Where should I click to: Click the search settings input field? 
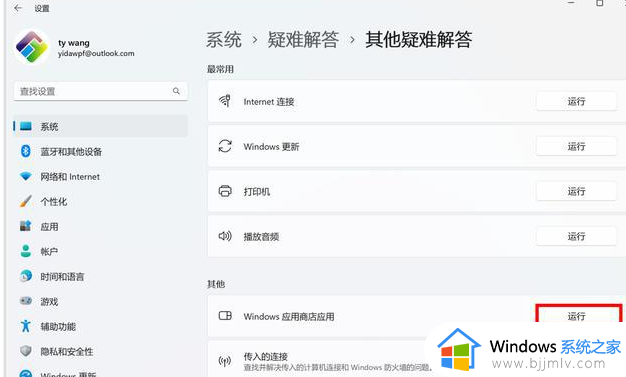[101, 91]
